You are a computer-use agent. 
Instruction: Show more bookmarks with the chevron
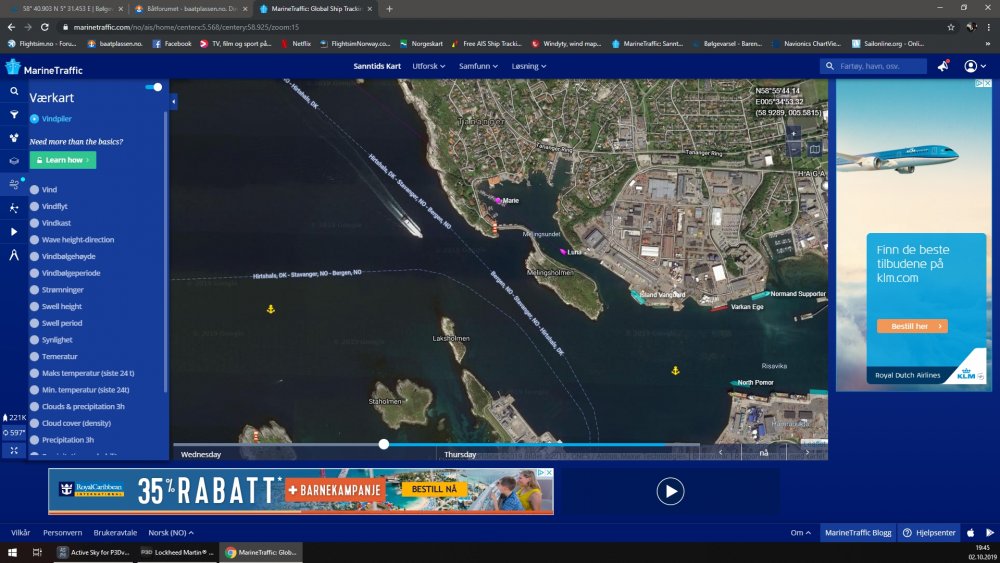988,44
